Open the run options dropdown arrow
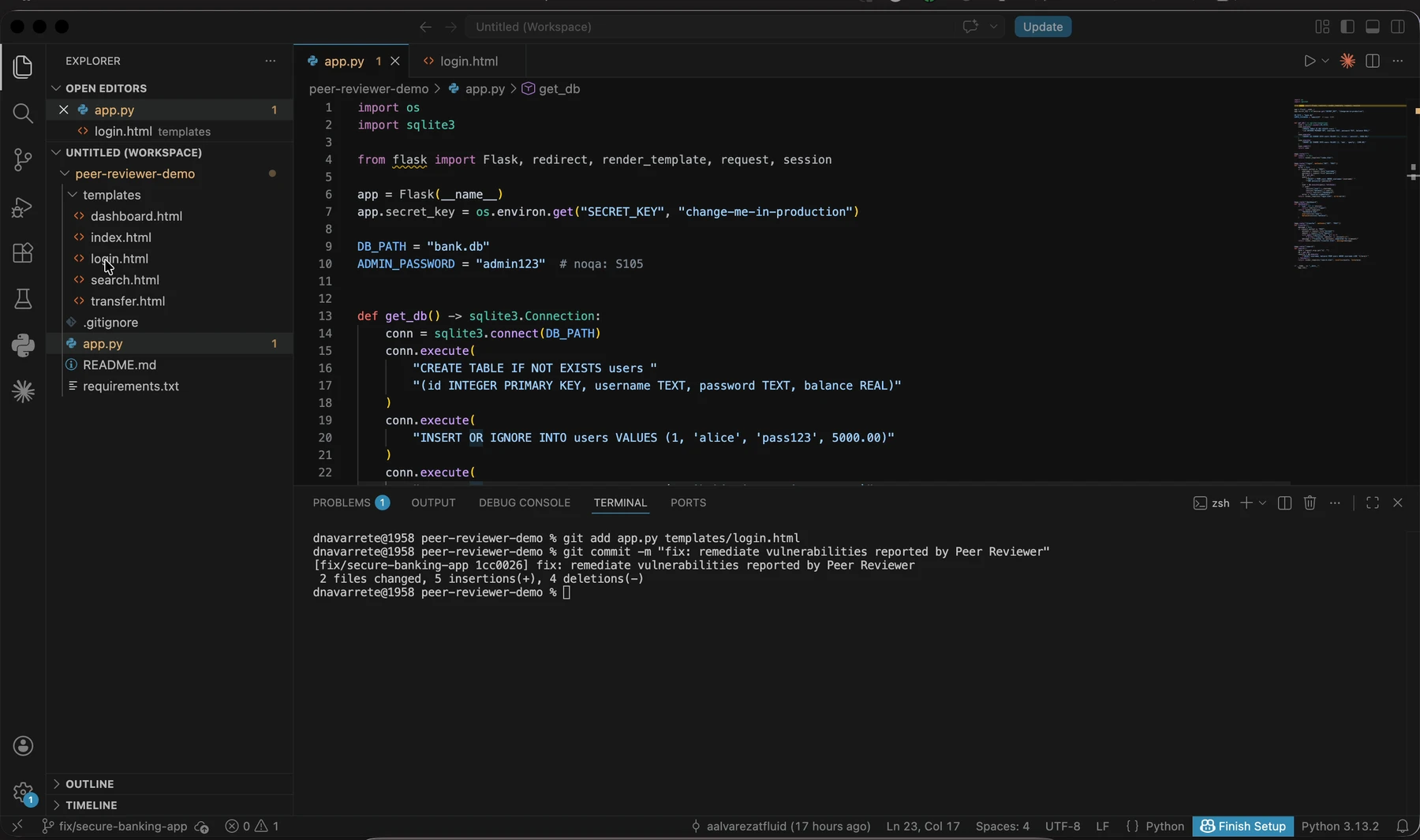Image resolution: width=1420 pixels, height=840 pixels. pyautogui.click(x=1325, y=61)
